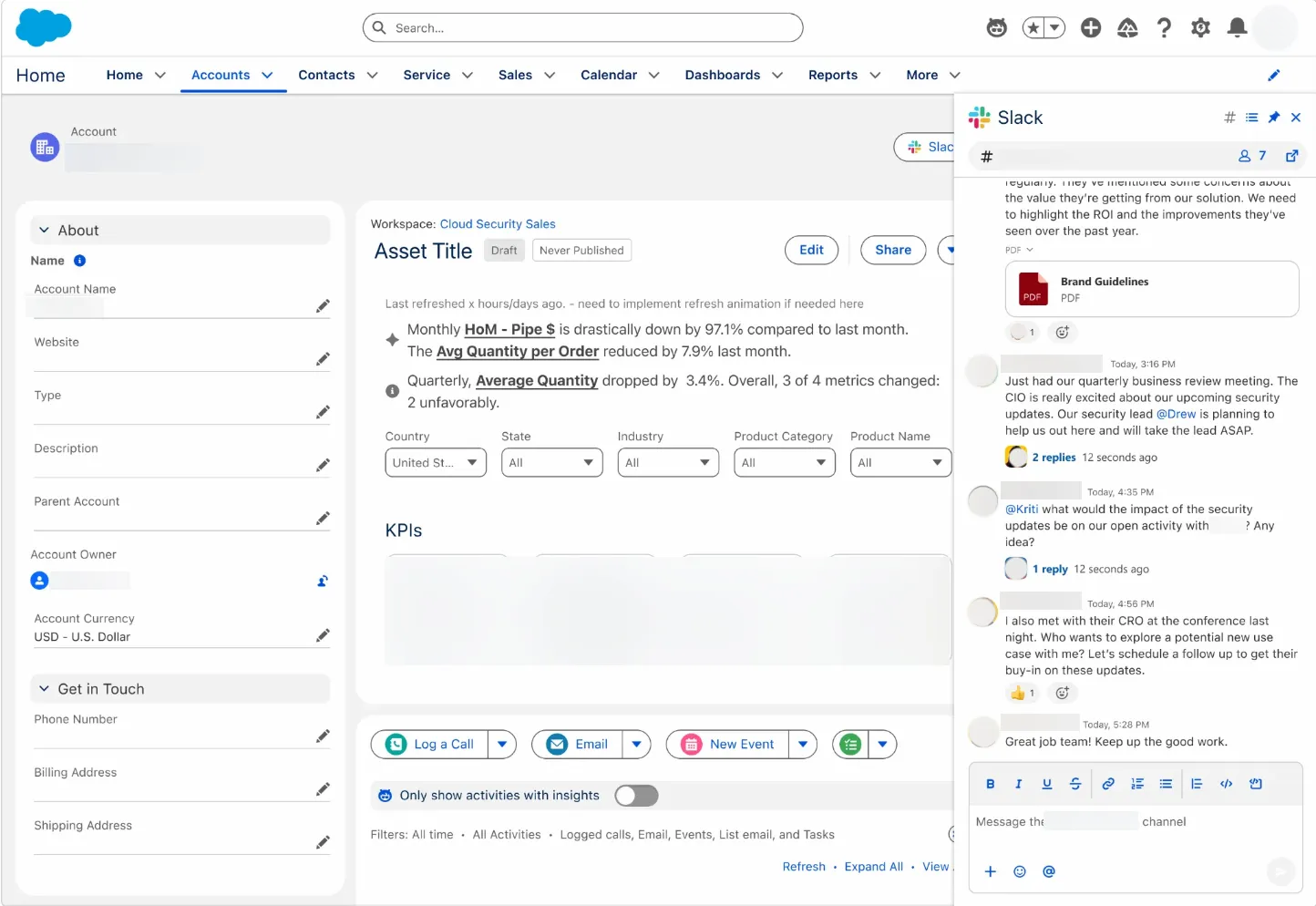Open the Industry dropdown

point(668,463)
